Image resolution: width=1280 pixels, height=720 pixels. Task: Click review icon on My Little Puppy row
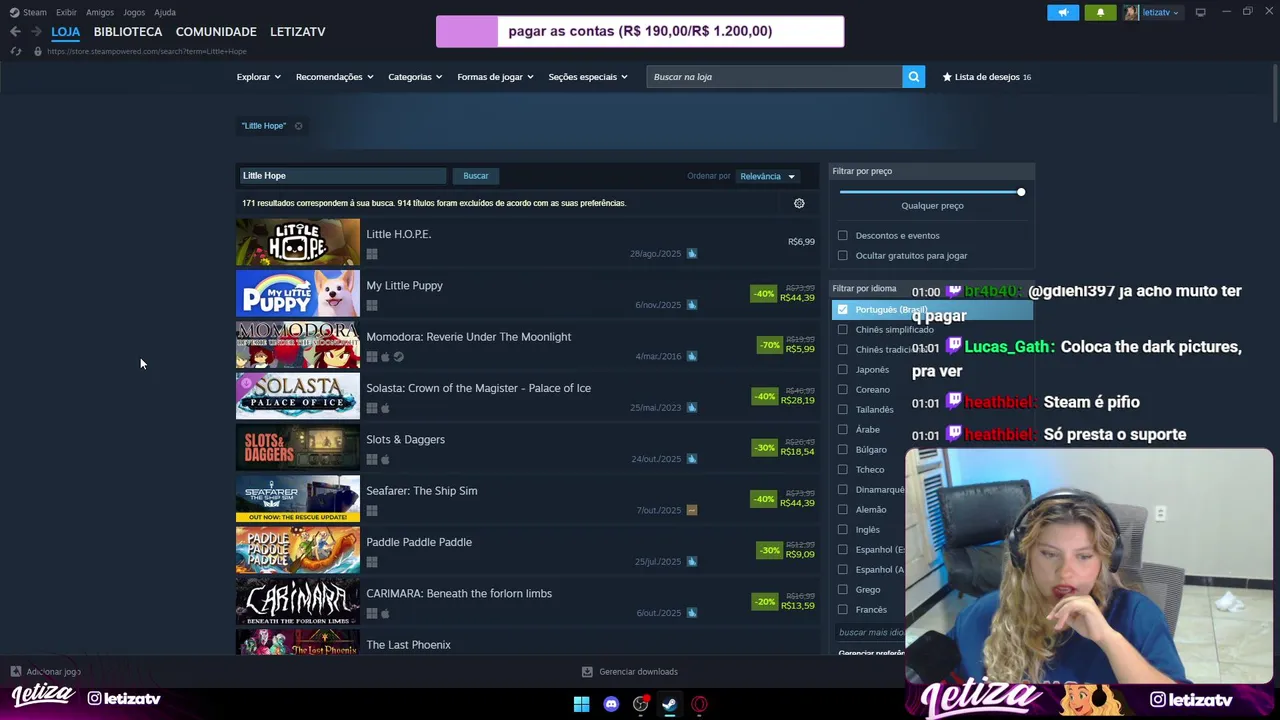[691, 305]
